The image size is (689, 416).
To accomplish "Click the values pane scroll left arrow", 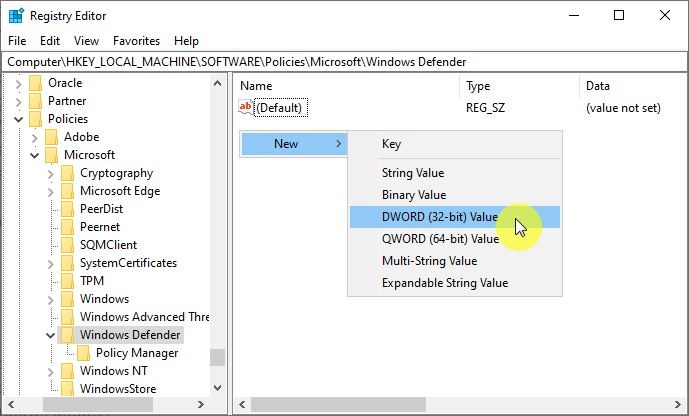I will [x=242, y=404].
